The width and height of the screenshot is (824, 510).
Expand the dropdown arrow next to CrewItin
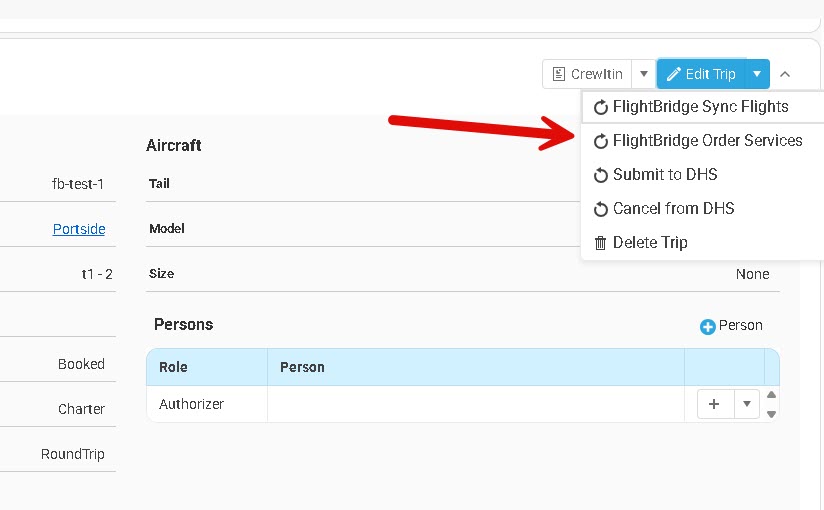coord(644,74)
